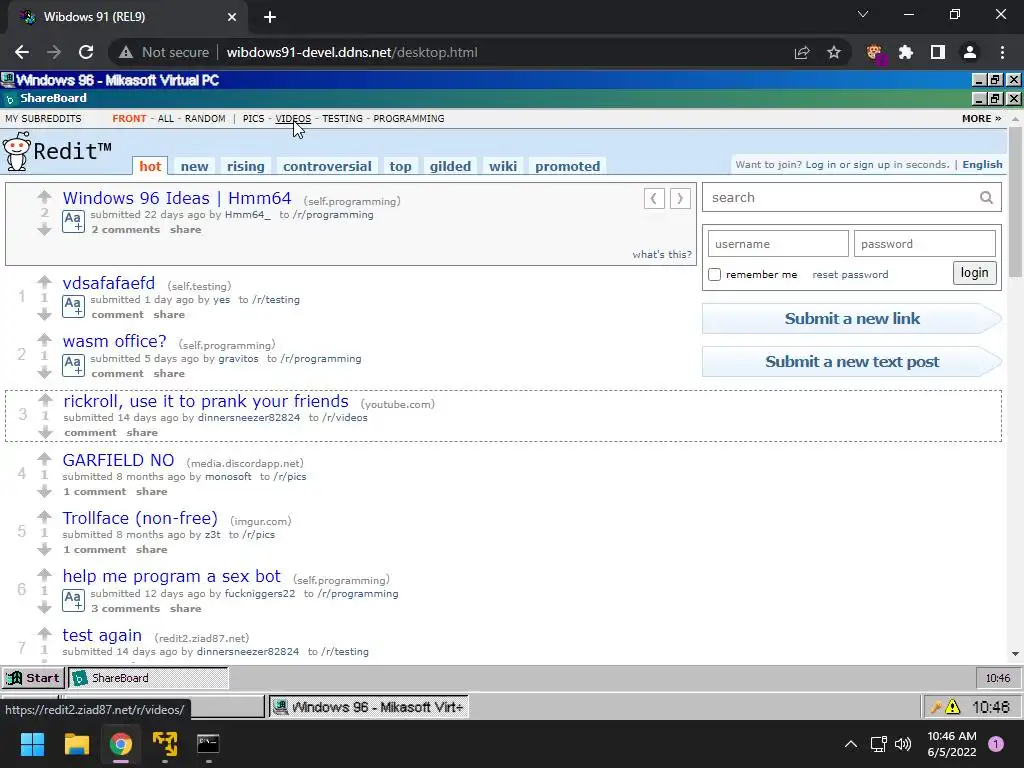This screenshot has width=1024, height=768.
Task: Expand text preview for 'Windows 96 Ideas'
Action: click(x=73, y=221)
